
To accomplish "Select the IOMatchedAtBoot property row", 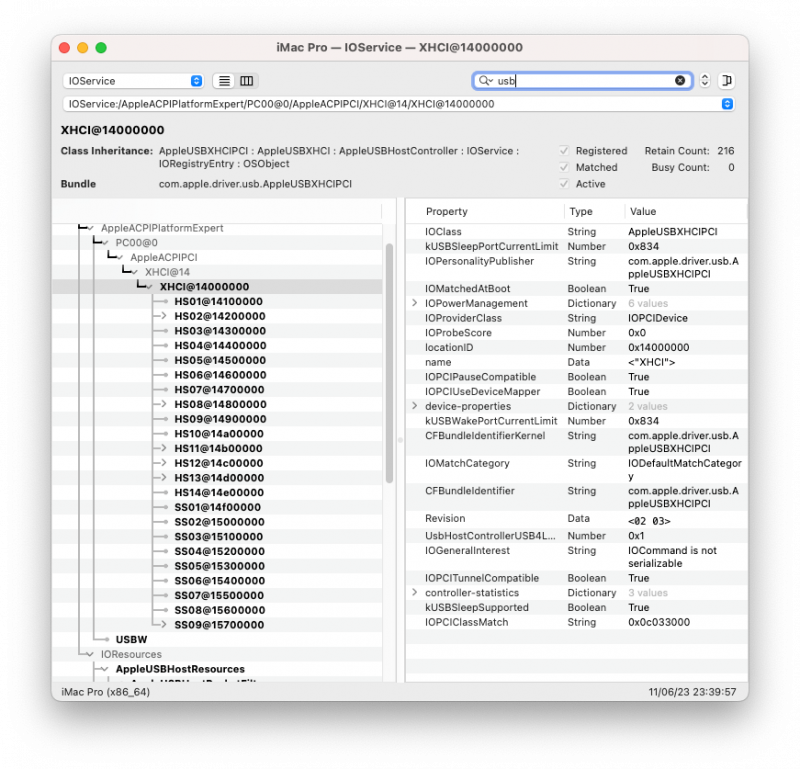I will [x=577, y=289].
